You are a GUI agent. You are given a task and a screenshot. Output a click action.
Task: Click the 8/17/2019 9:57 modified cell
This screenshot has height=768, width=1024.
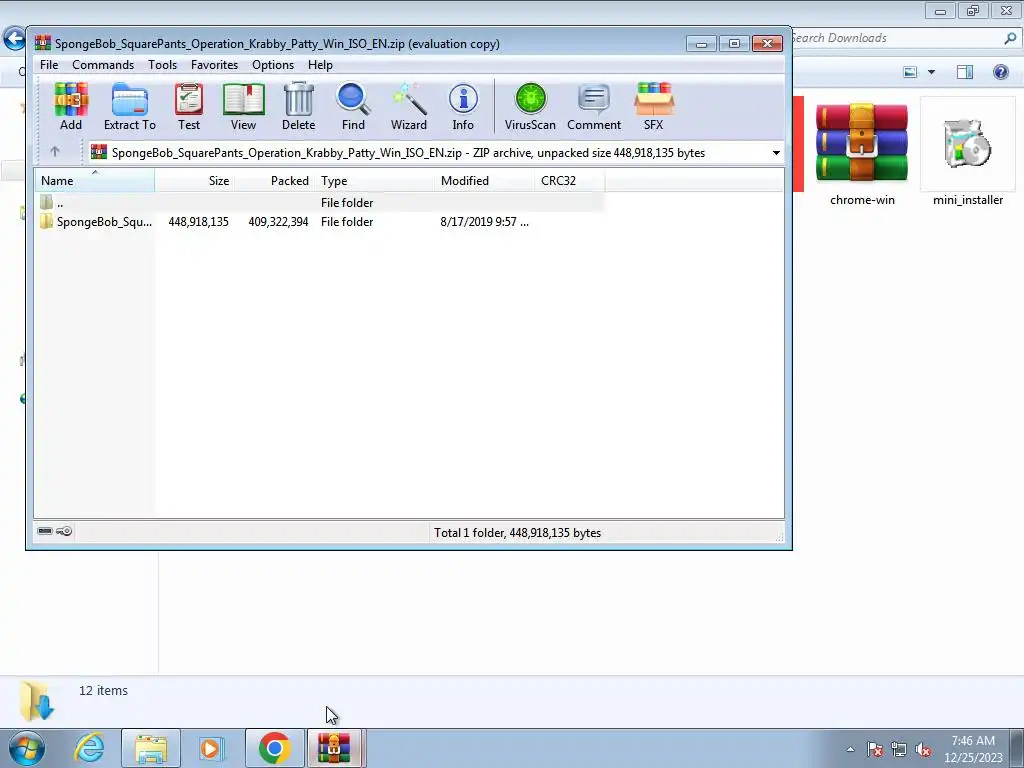(484, 221)
